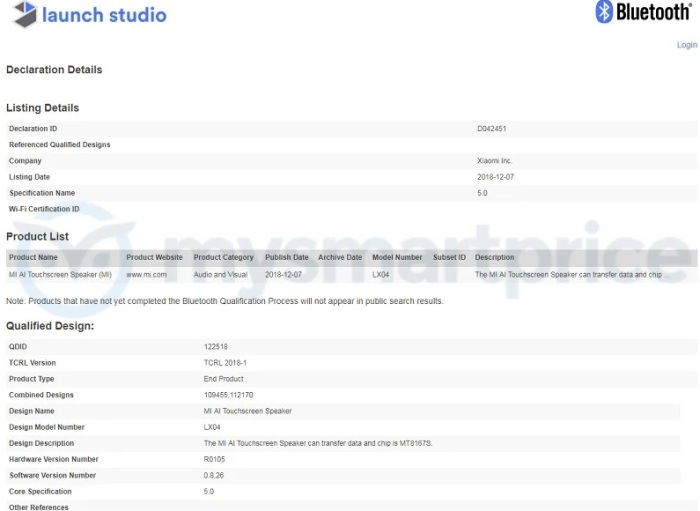Viewport: 700px width, 511px height.
Task: Click the Description column header
Action: 495,257
